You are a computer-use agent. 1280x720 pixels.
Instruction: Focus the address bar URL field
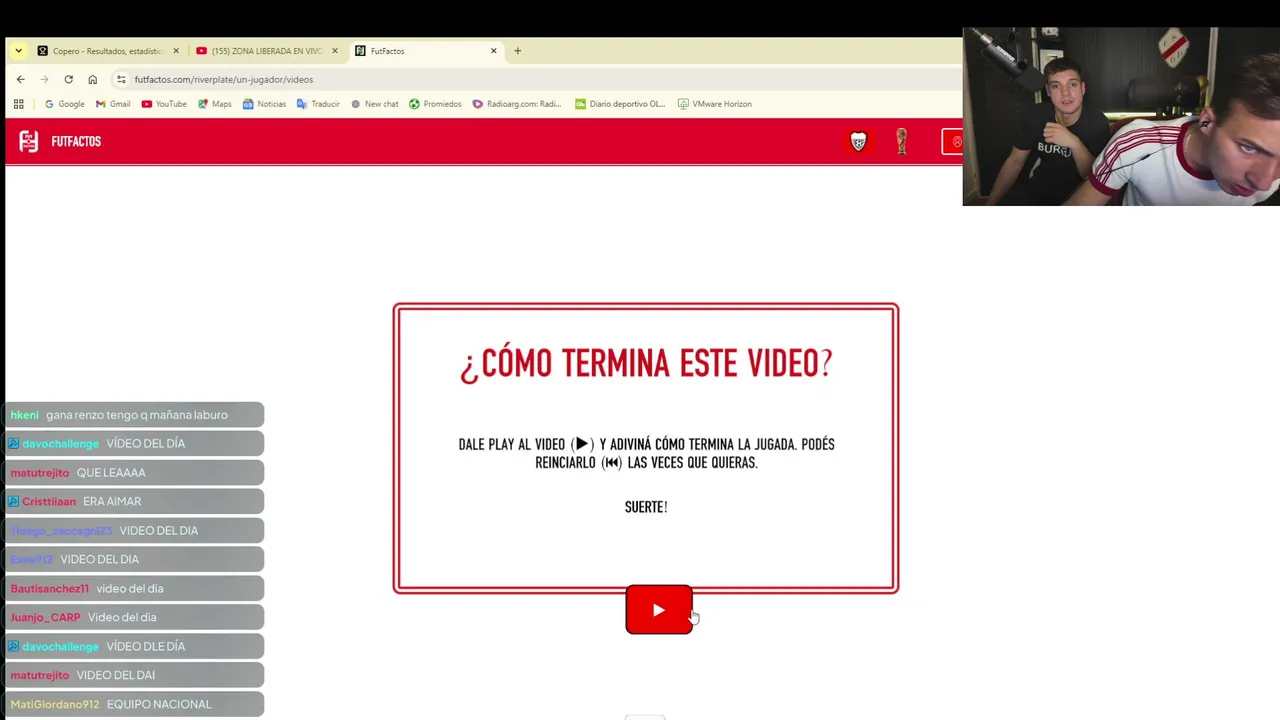click(x=540, y=79)
